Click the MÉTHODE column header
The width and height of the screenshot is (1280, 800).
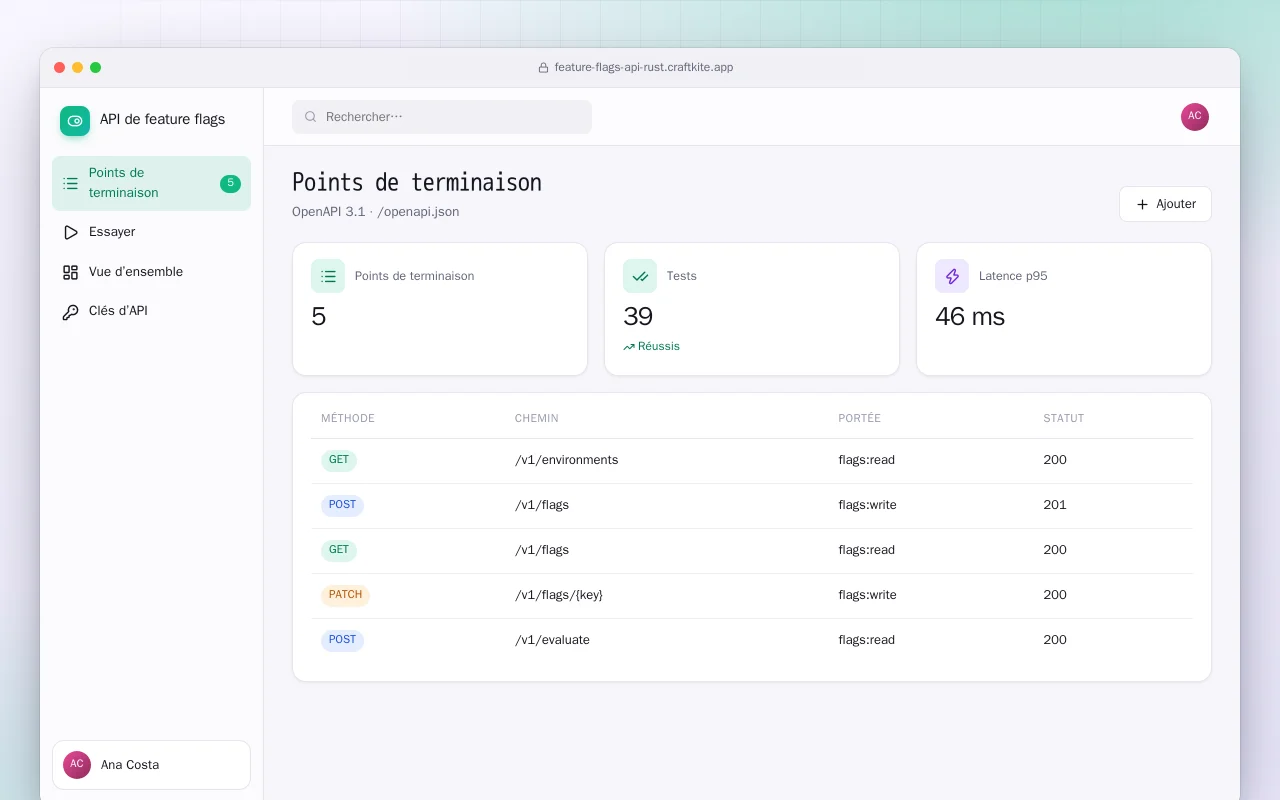[x=348, y=419]
